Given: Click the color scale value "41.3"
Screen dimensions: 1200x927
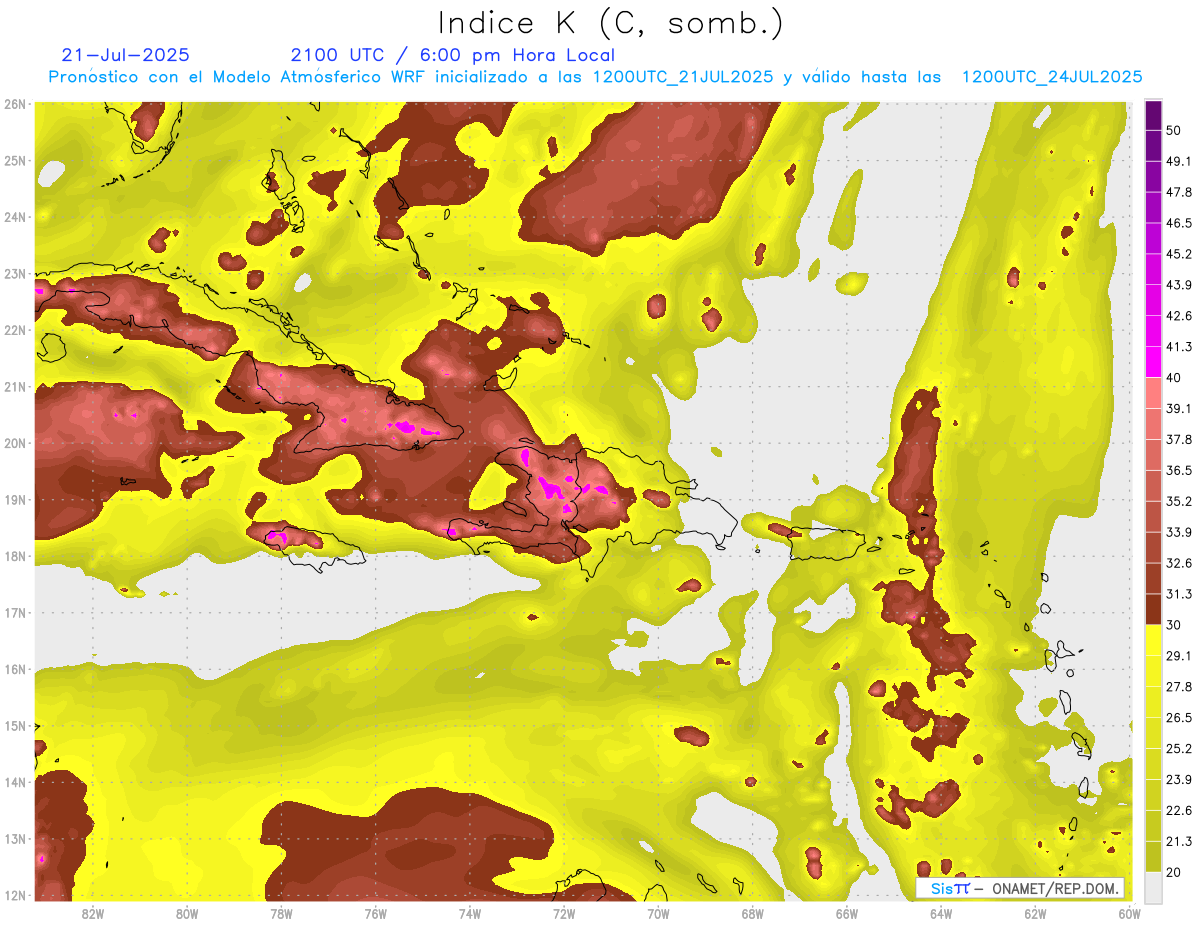Looking at the screenshot, I should tap(1179, 347).
